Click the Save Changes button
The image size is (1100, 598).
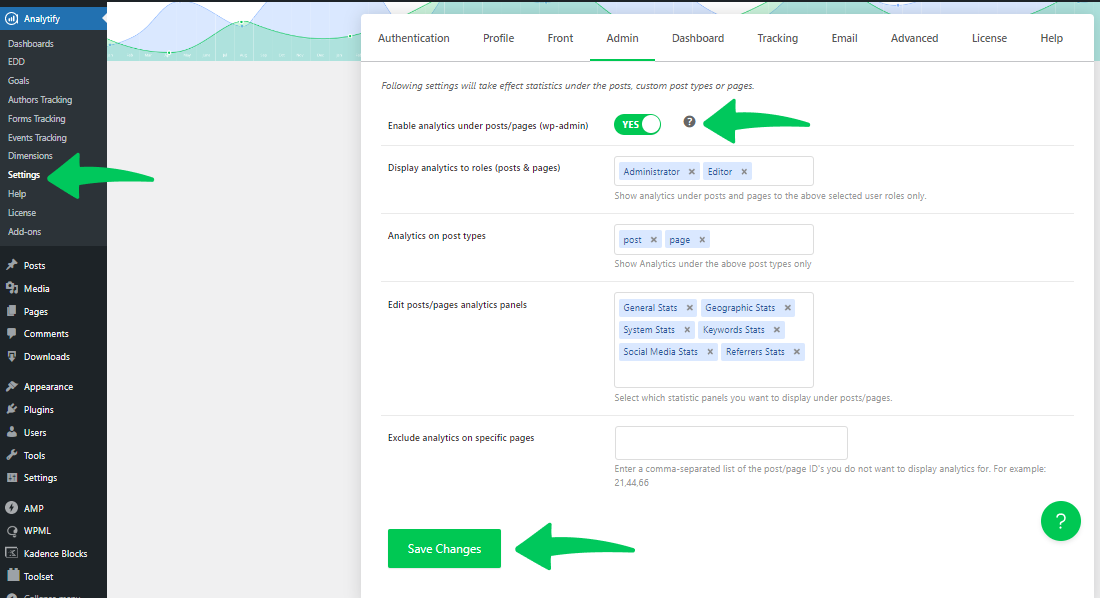point(444,548)
